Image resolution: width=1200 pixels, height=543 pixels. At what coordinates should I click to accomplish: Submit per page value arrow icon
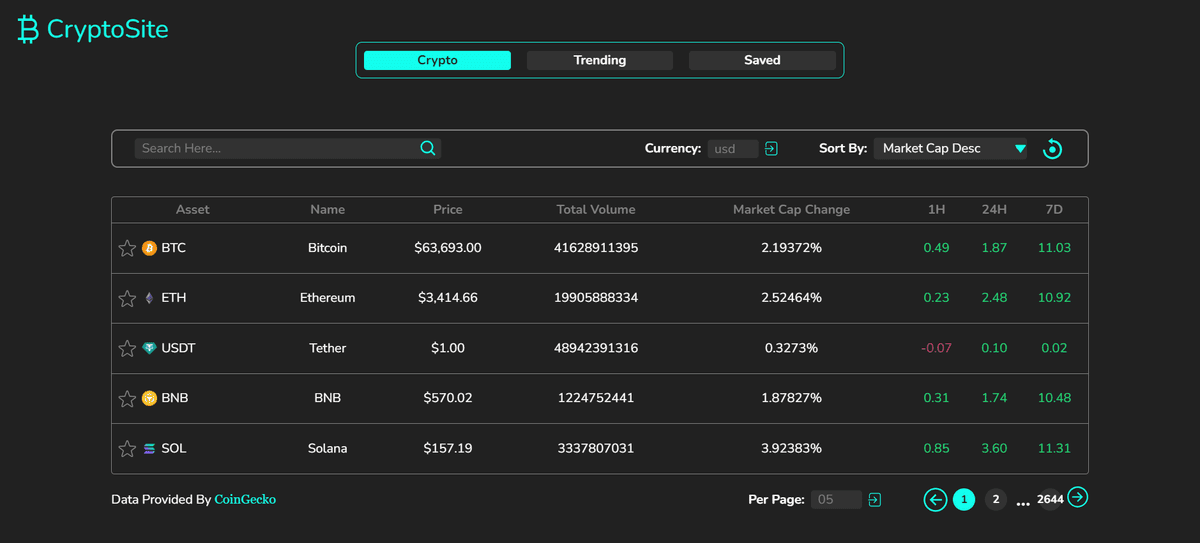(875, 499)
